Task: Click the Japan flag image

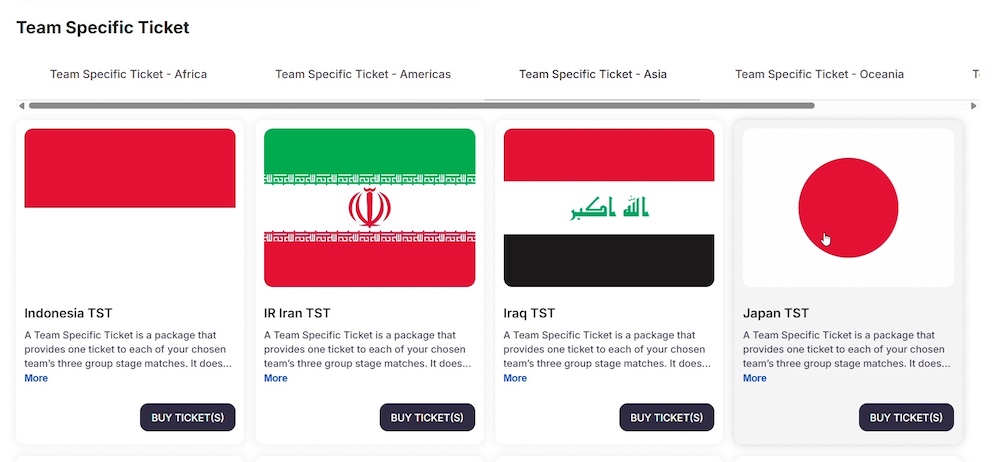Action: click(x=848, y=207)
